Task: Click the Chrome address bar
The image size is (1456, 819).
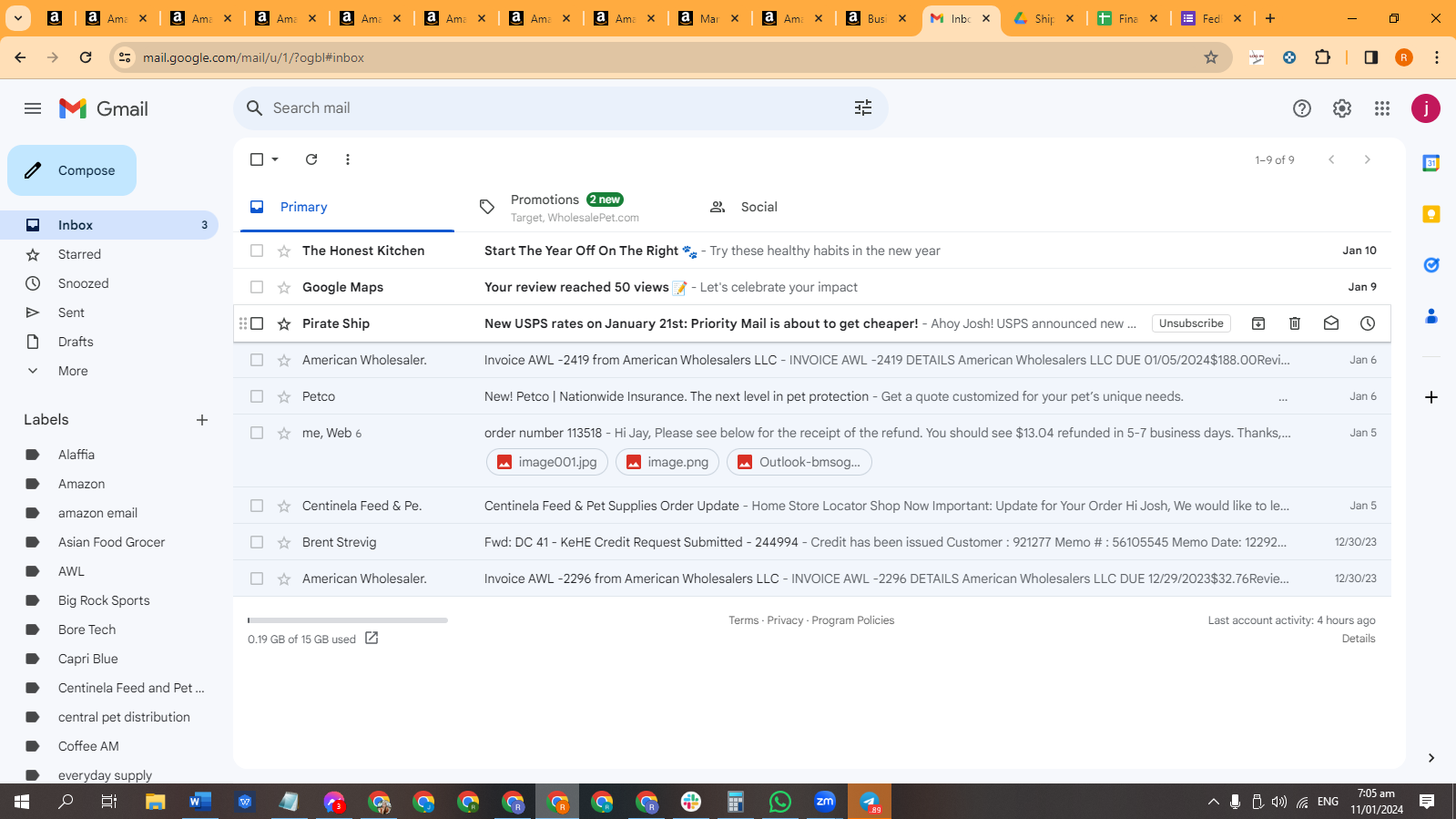Action: [669, 57]
